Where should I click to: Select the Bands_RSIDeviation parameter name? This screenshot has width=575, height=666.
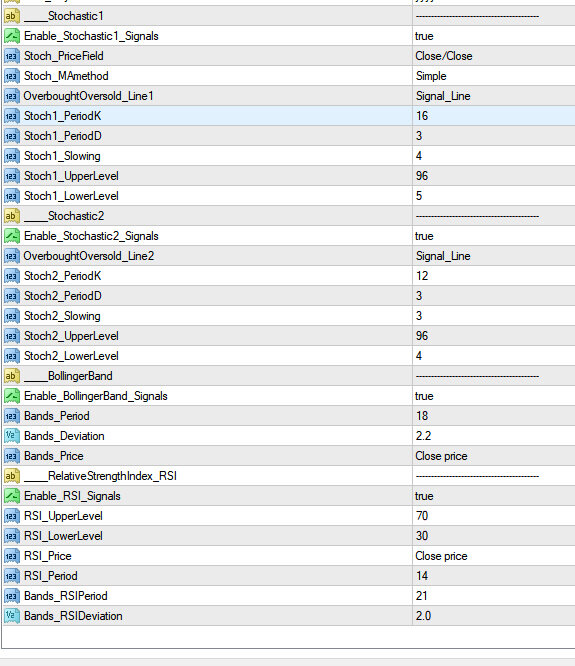[x=73, y=616]
